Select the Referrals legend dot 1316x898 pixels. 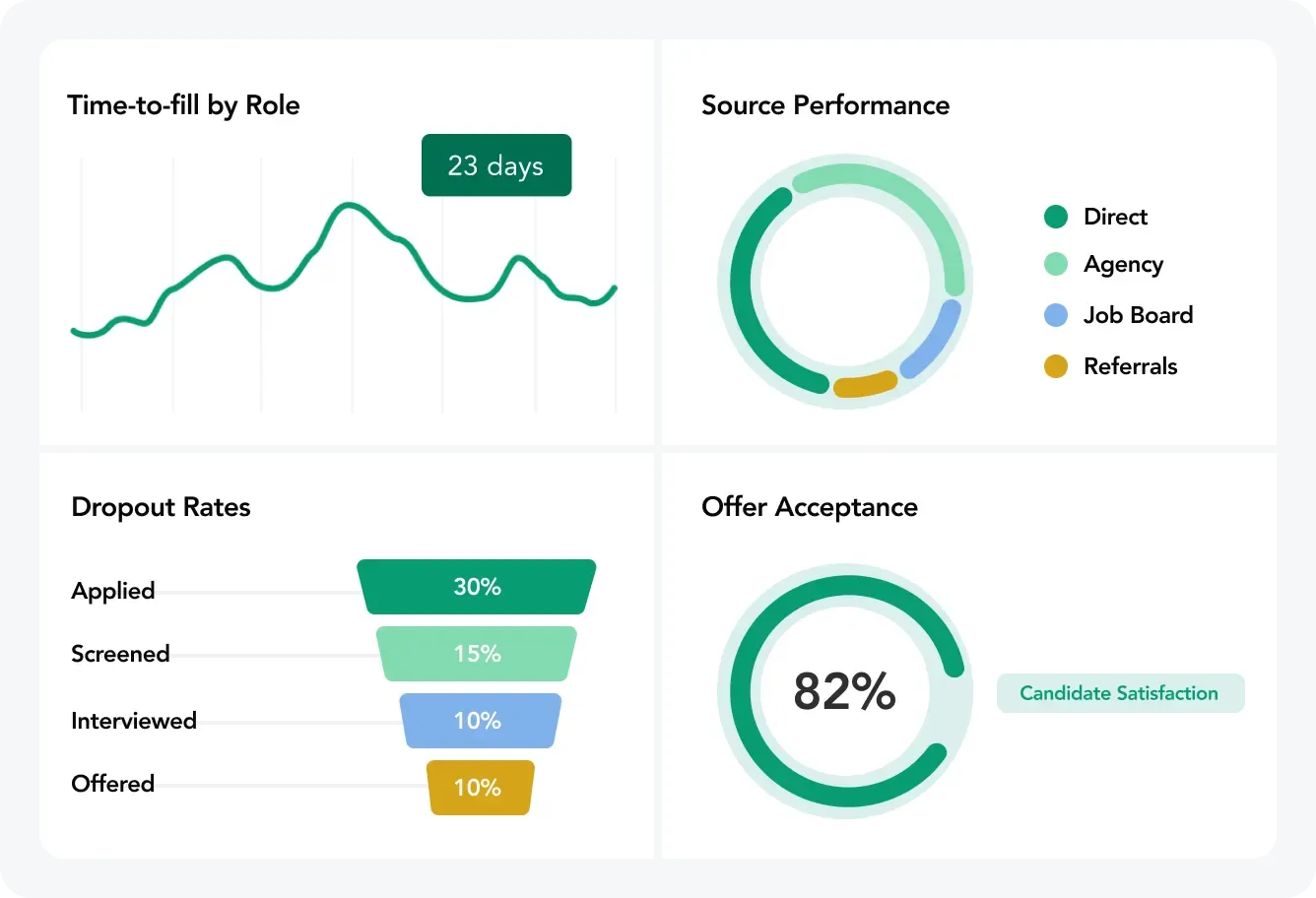pos(1055,366)
